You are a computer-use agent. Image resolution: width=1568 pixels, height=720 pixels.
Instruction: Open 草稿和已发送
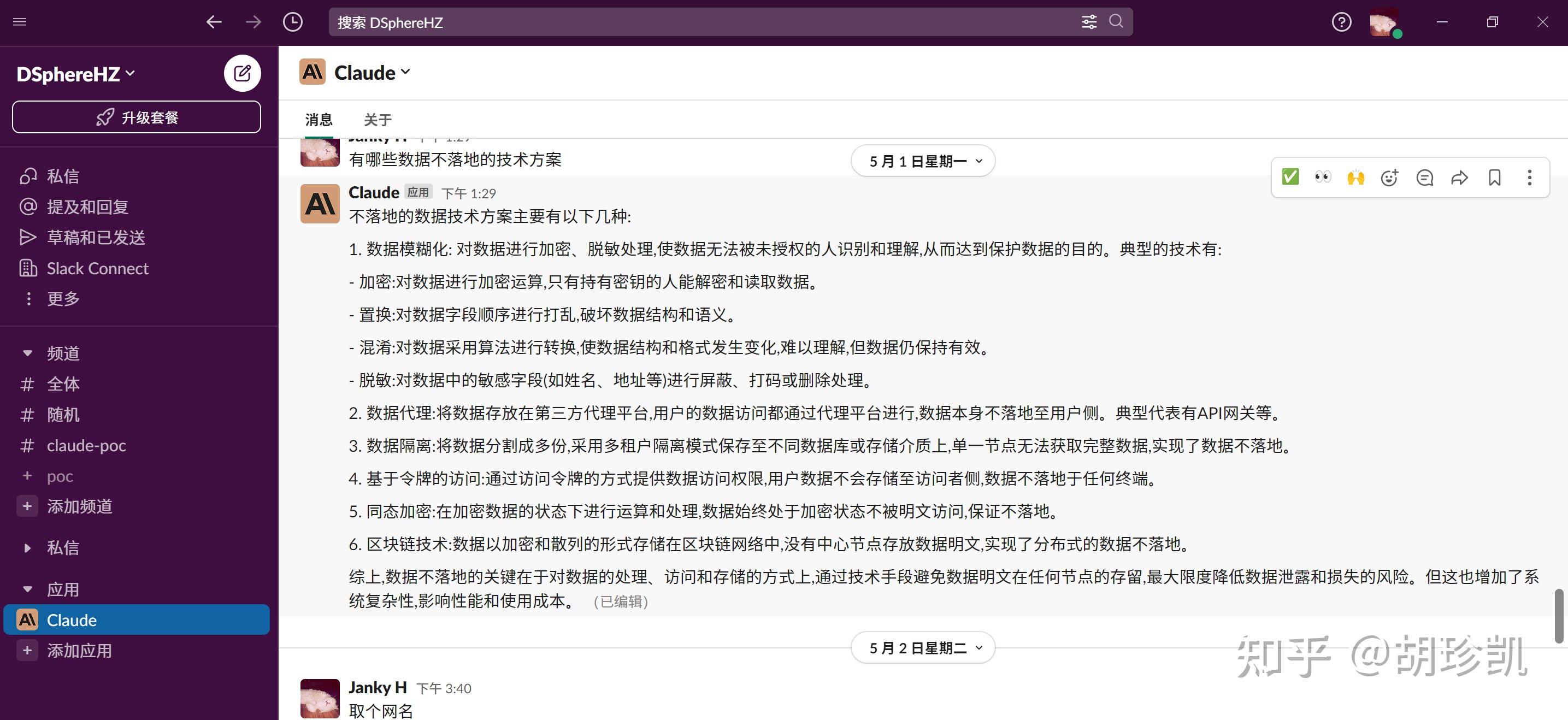(82, 238)
